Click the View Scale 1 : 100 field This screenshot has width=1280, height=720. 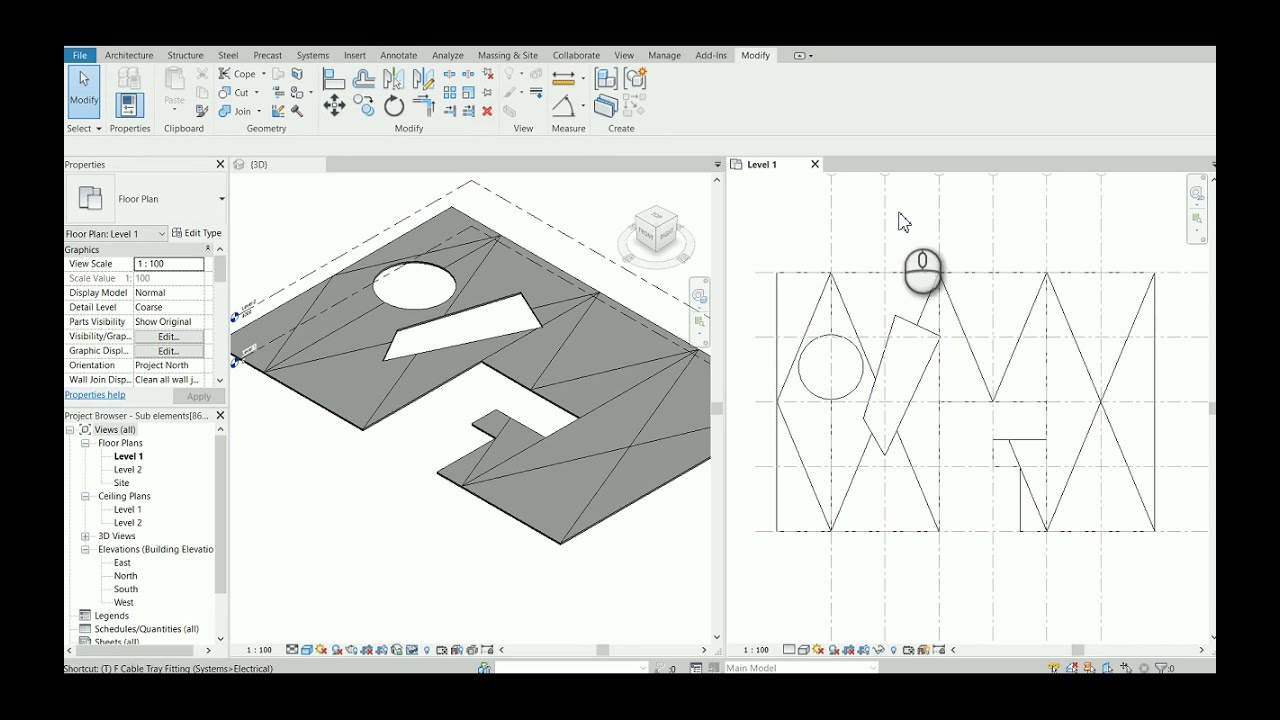(x=168, y=264)
